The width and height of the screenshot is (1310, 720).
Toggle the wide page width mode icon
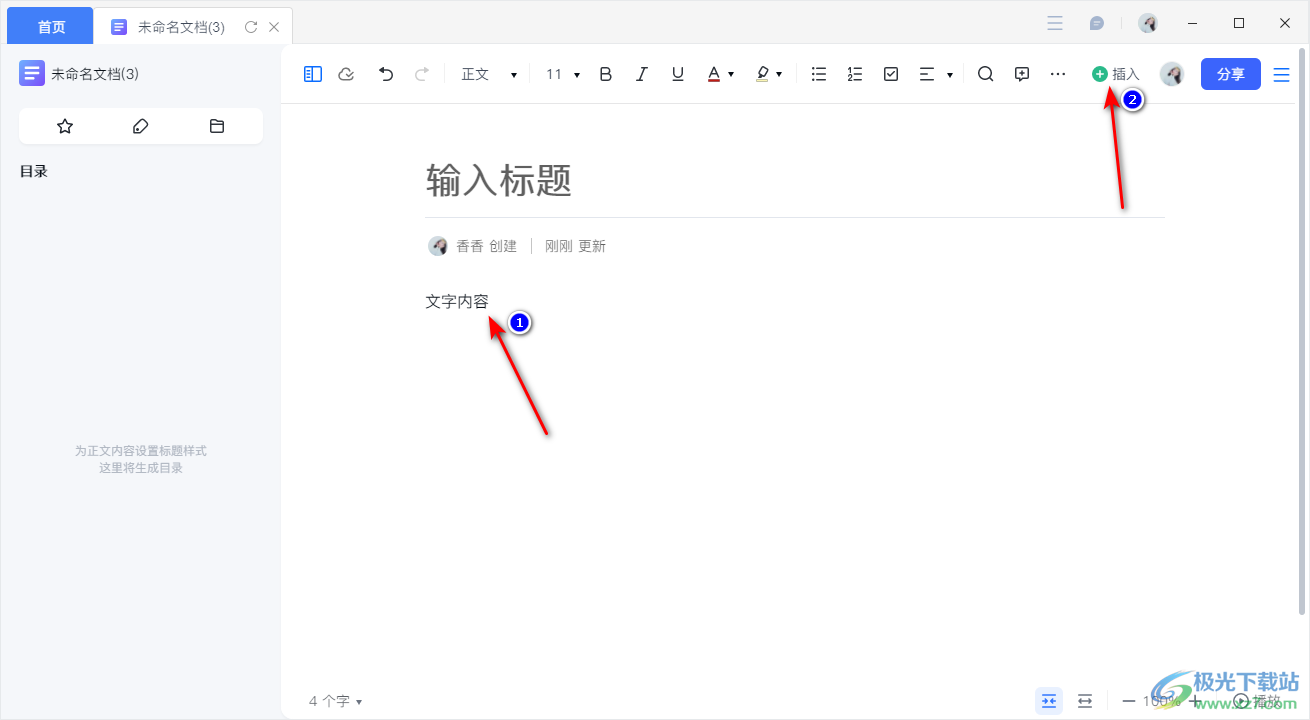point(1085,701)
